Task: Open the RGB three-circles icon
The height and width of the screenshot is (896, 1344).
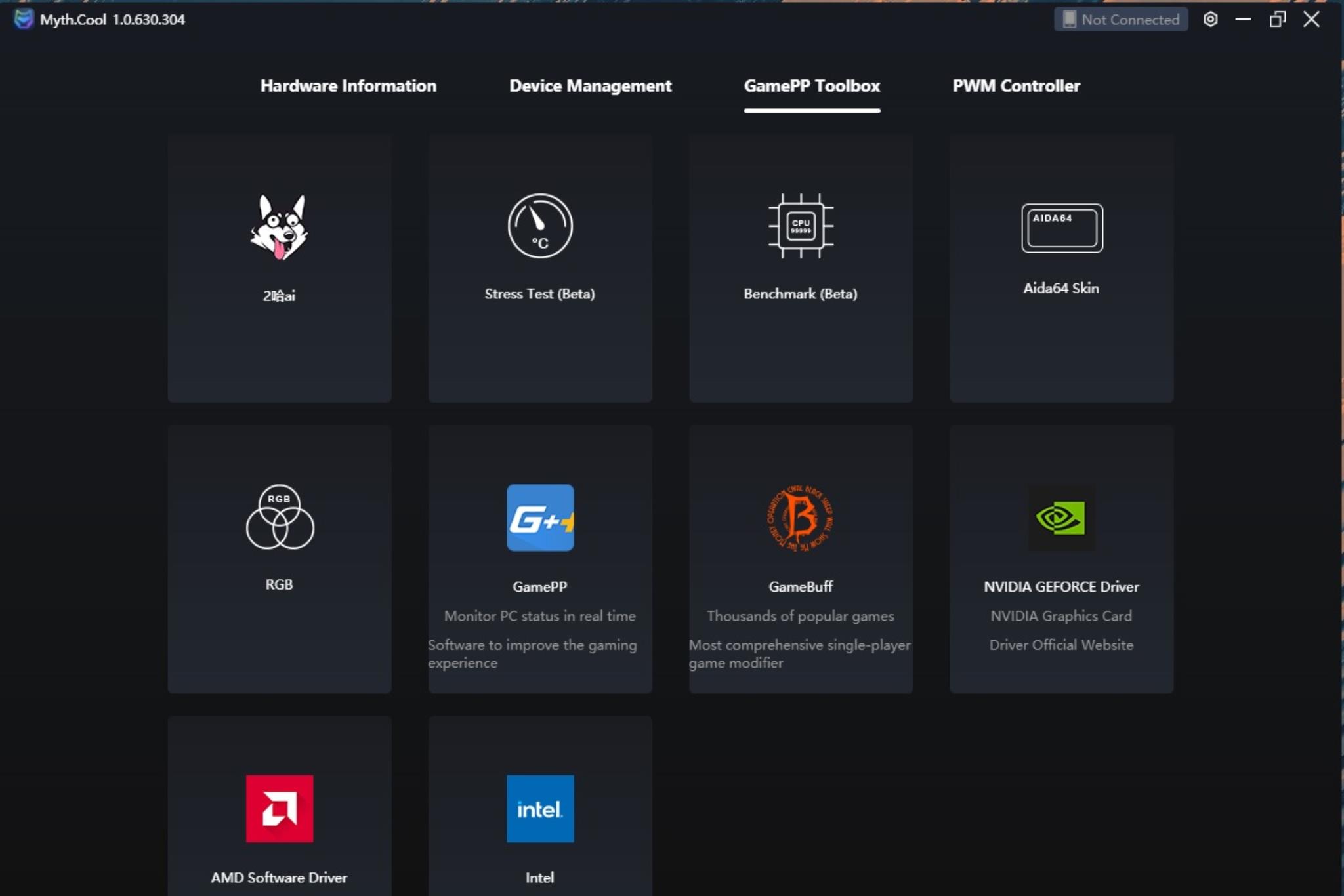Action: tap(280, 517)
